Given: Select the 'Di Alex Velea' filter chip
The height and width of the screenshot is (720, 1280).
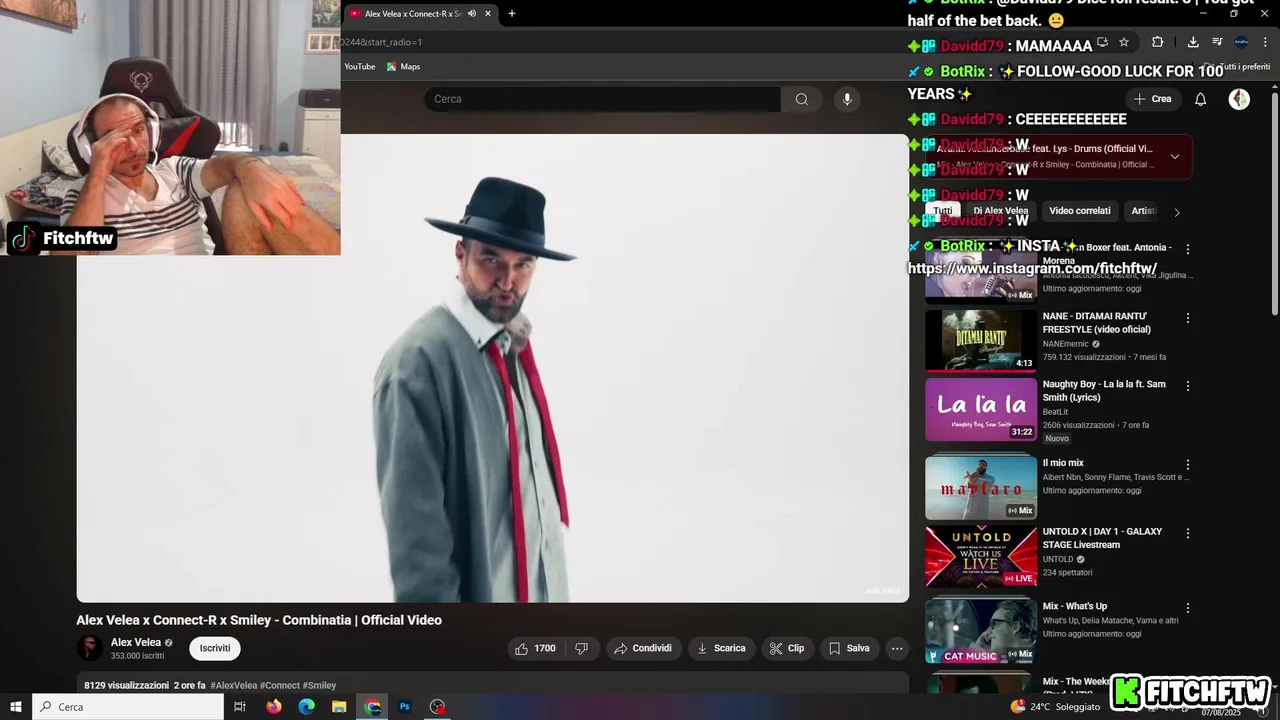Looking at the screenshot, I should tap(1001, 211).
